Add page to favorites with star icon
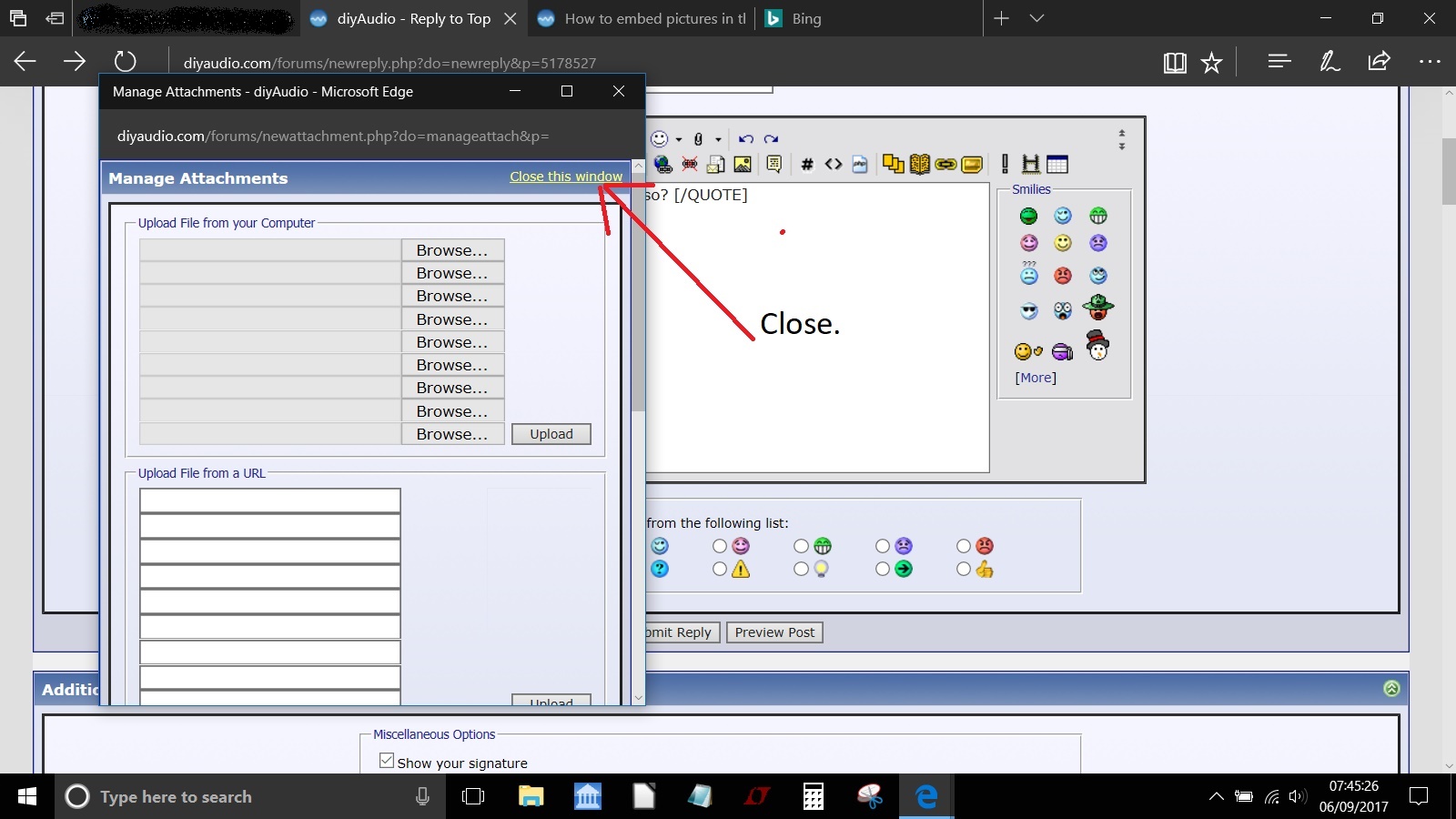 click(x=1211, y=62)
